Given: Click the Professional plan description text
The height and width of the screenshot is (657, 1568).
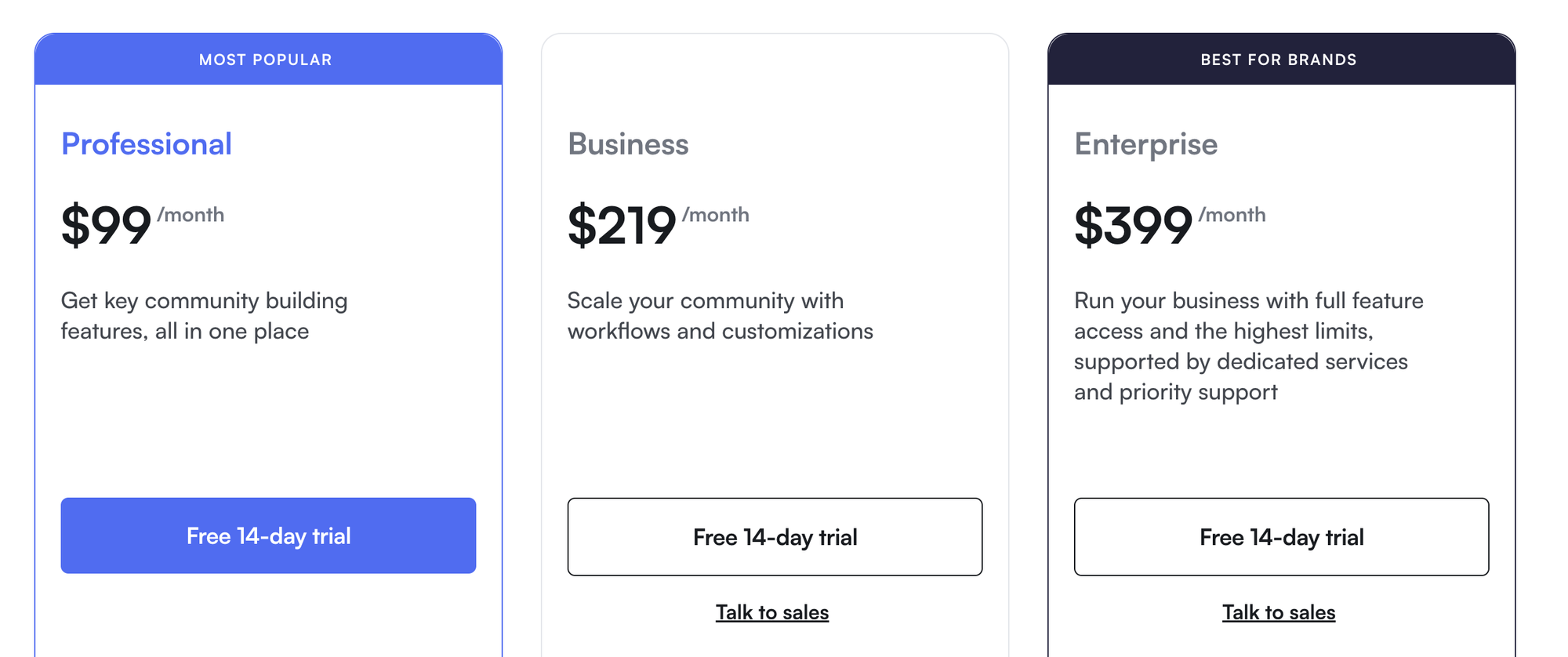Looking at the screenshot, I should click(205, 315).
